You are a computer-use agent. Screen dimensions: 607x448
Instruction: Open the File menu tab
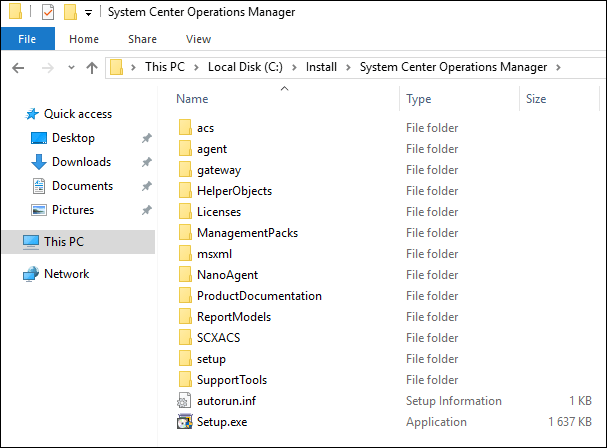click(27, 39)
